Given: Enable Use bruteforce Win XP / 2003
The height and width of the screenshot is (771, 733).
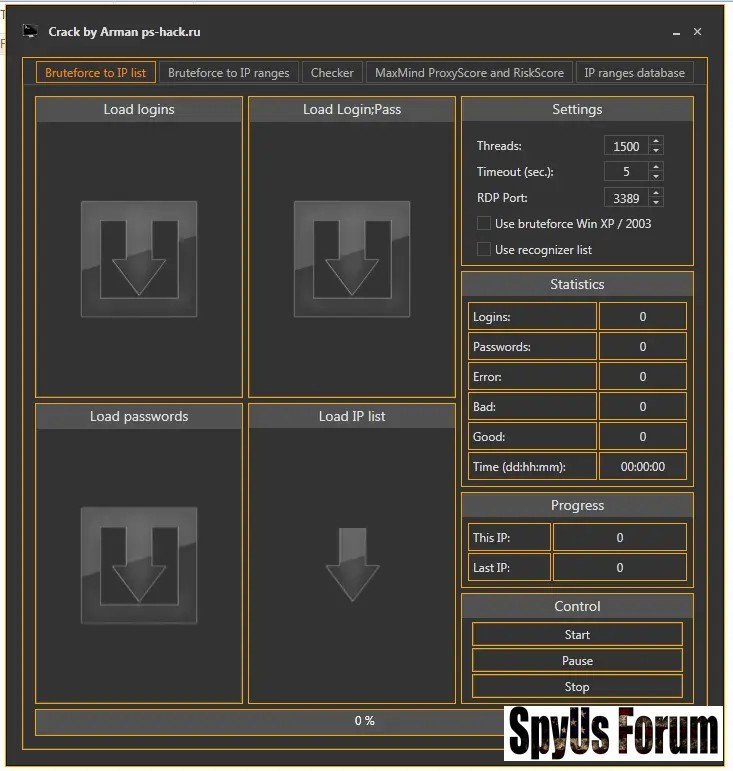Looking at the screenshot, I should 484,223.
